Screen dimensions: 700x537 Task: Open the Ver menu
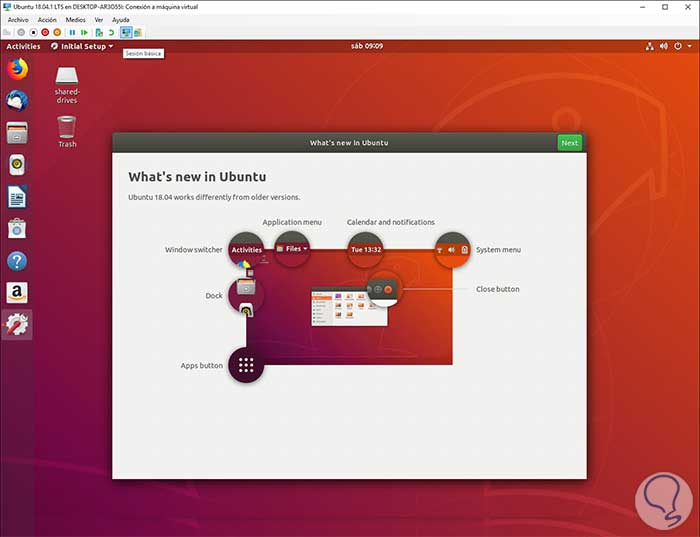pyautogui.click(x=99, y=20)
